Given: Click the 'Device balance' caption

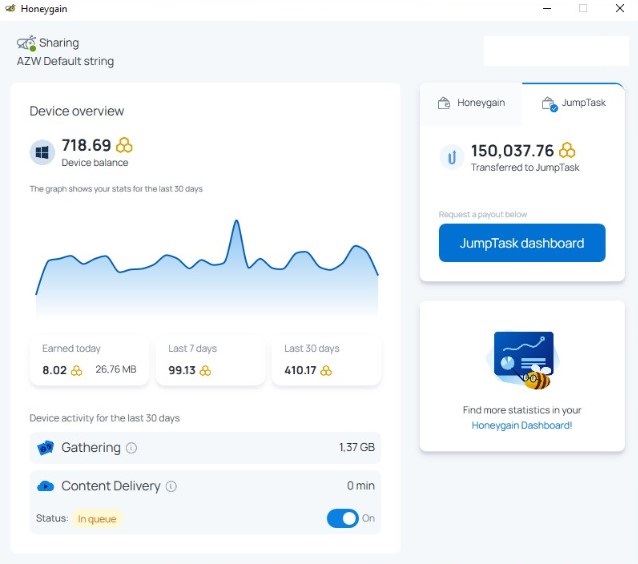Looking at the screenshot, I should pyautogui.click(x=94, y=162).
